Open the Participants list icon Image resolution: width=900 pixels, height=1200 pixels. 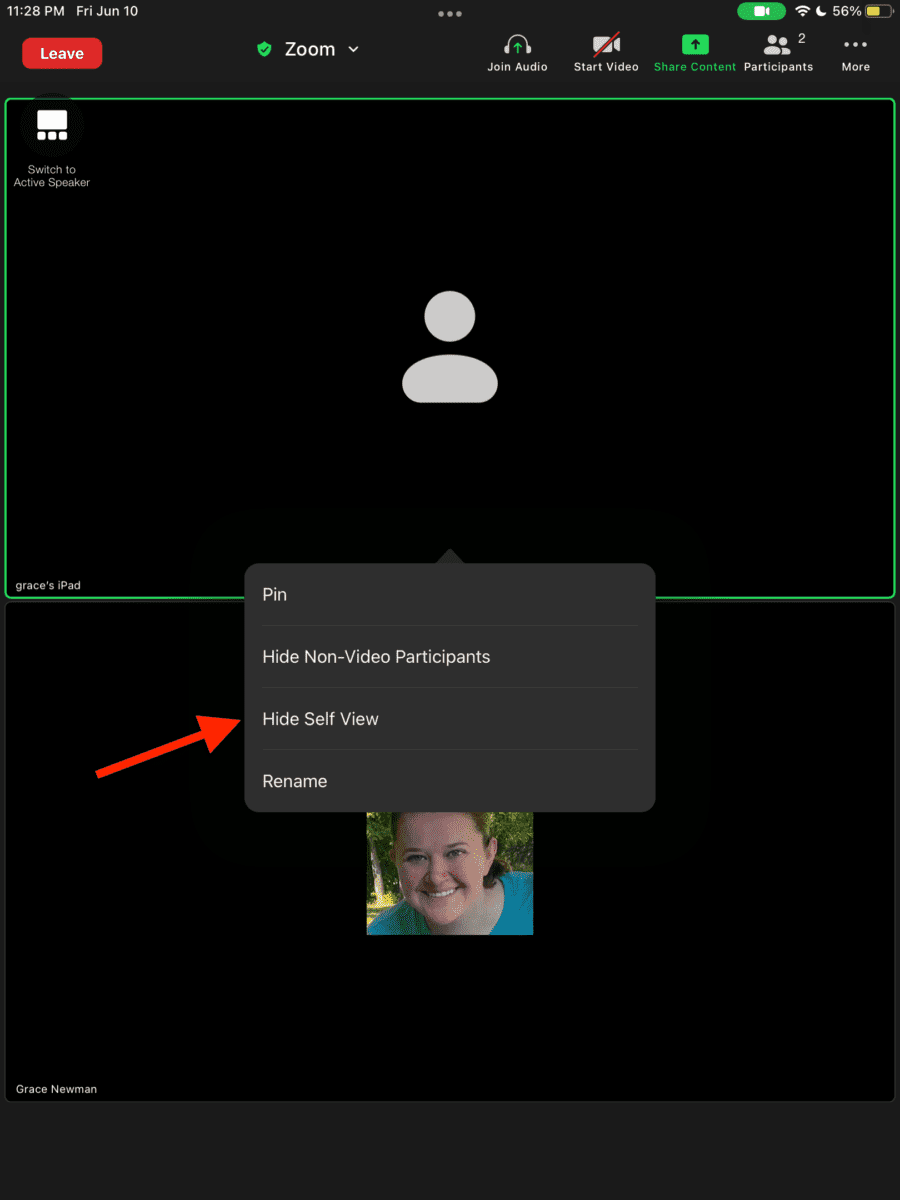tap(777, 44)
